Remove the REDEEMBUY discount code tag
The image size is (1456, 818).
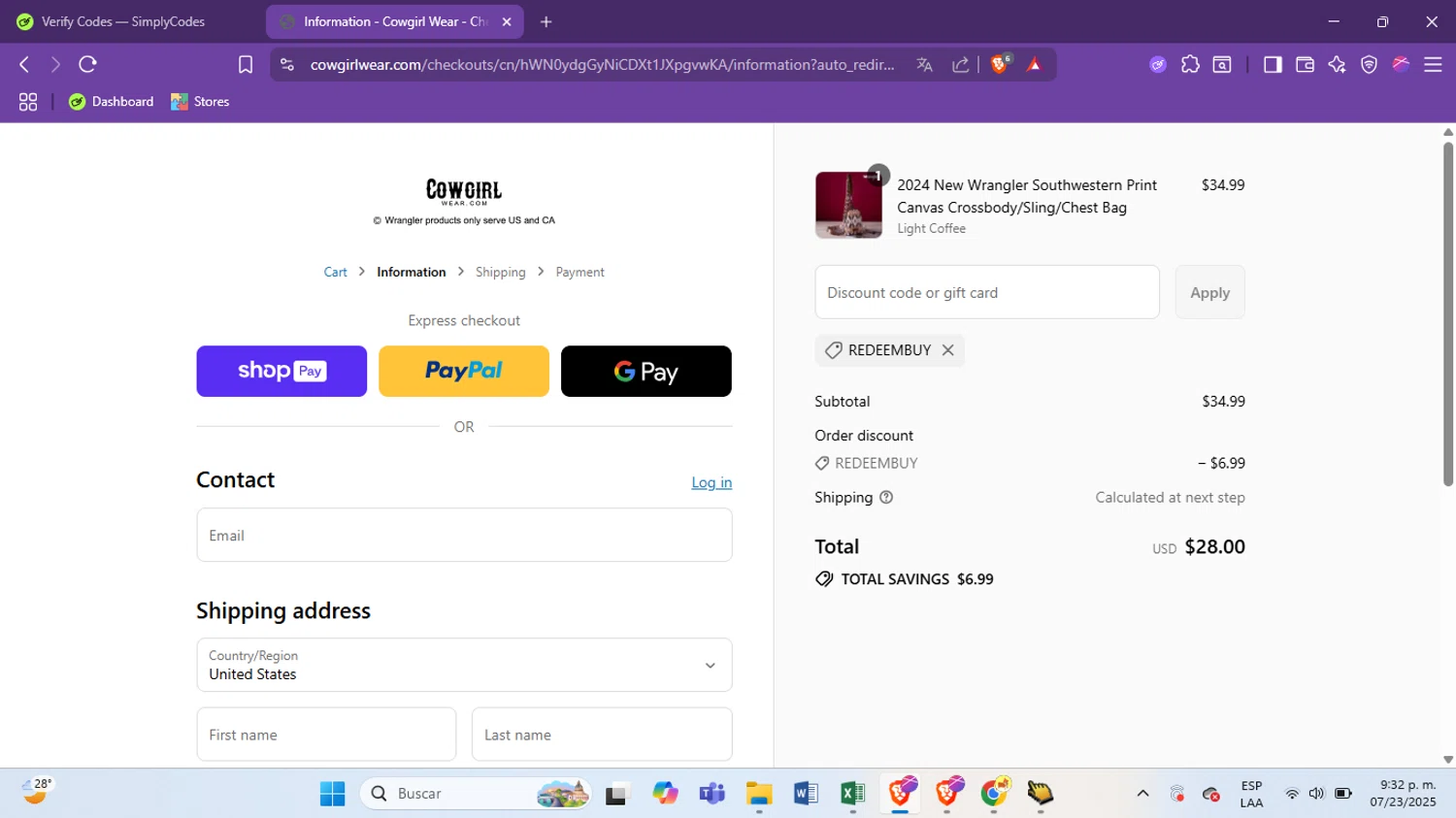[x=947, y=350]
